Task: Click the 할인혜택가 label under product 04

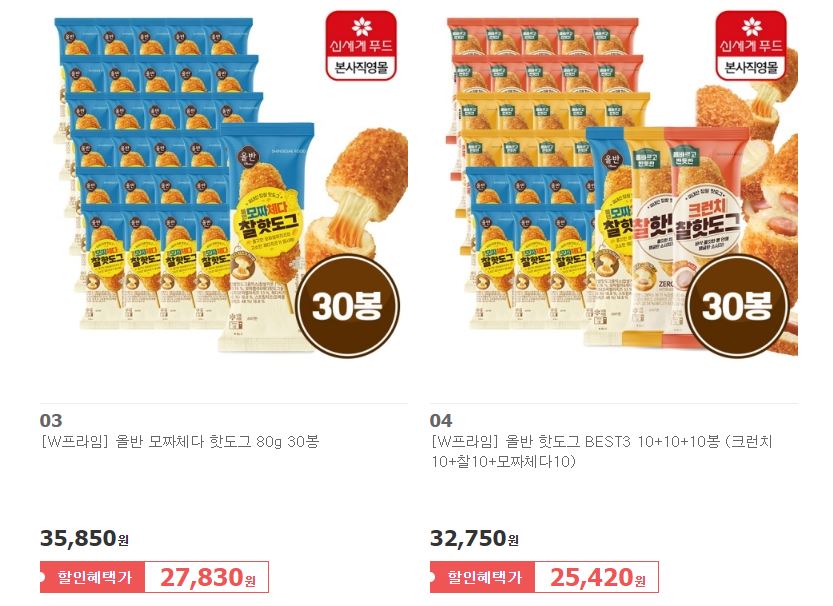Action: 483,577
